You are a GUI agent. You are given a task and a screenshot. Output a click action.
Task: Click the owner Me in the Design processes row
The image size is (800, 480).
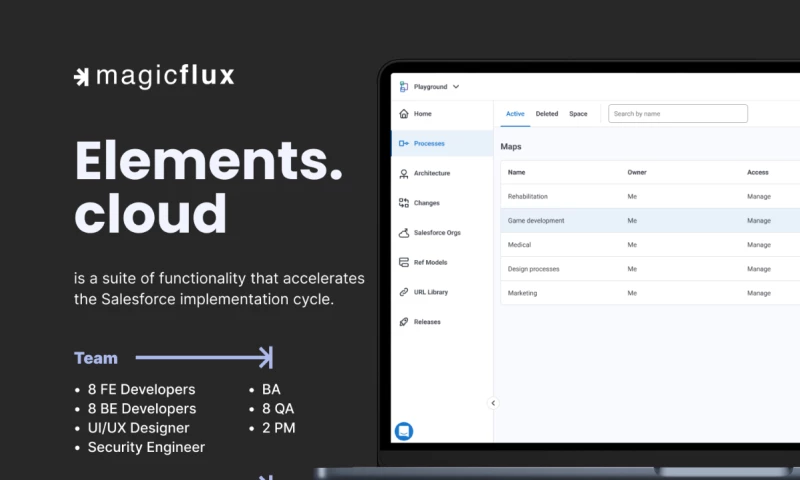pos(632,269)
